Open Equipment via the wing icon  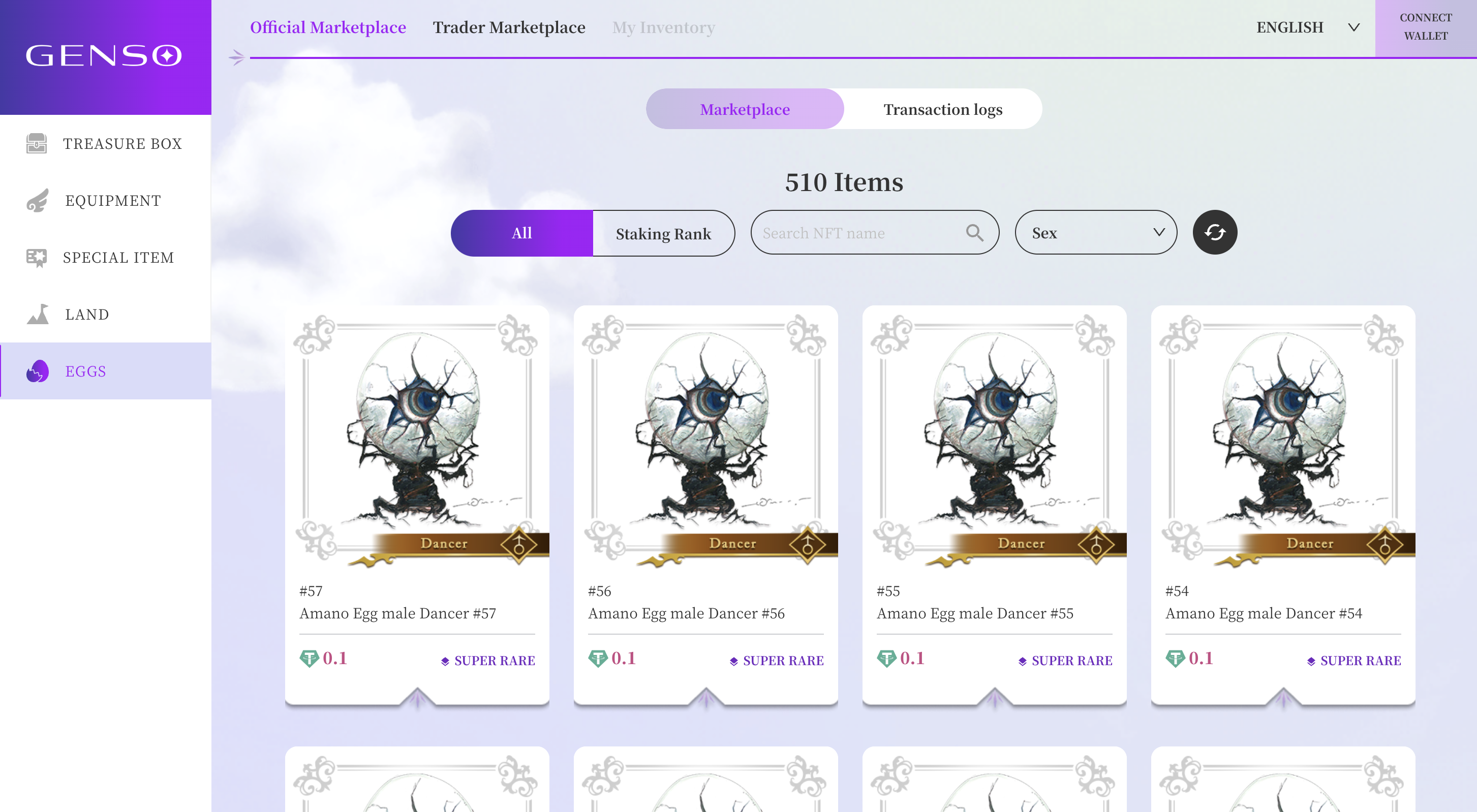click(37, 201)
